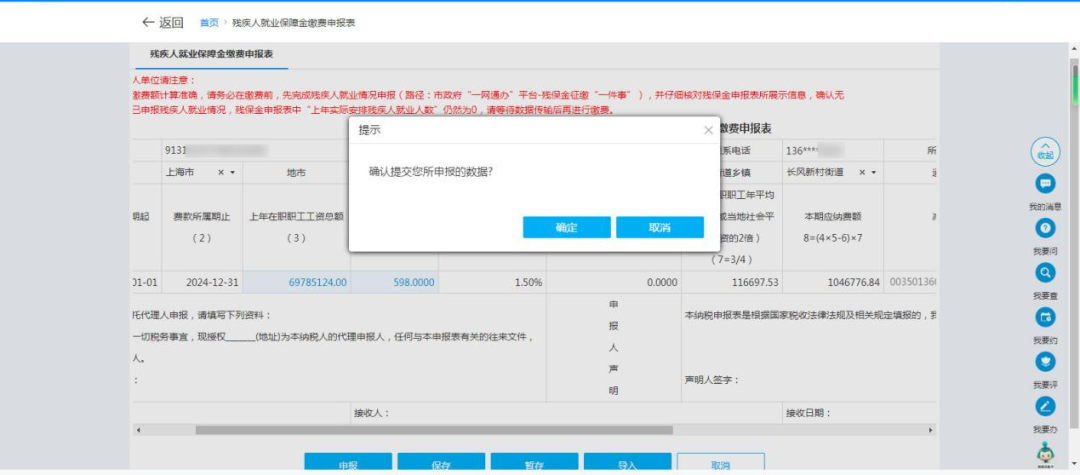The height and width of the screenshot is (475, 1080).
Task: Click the horizontal scrollbar left arrow
Action: tap(138, 430)
